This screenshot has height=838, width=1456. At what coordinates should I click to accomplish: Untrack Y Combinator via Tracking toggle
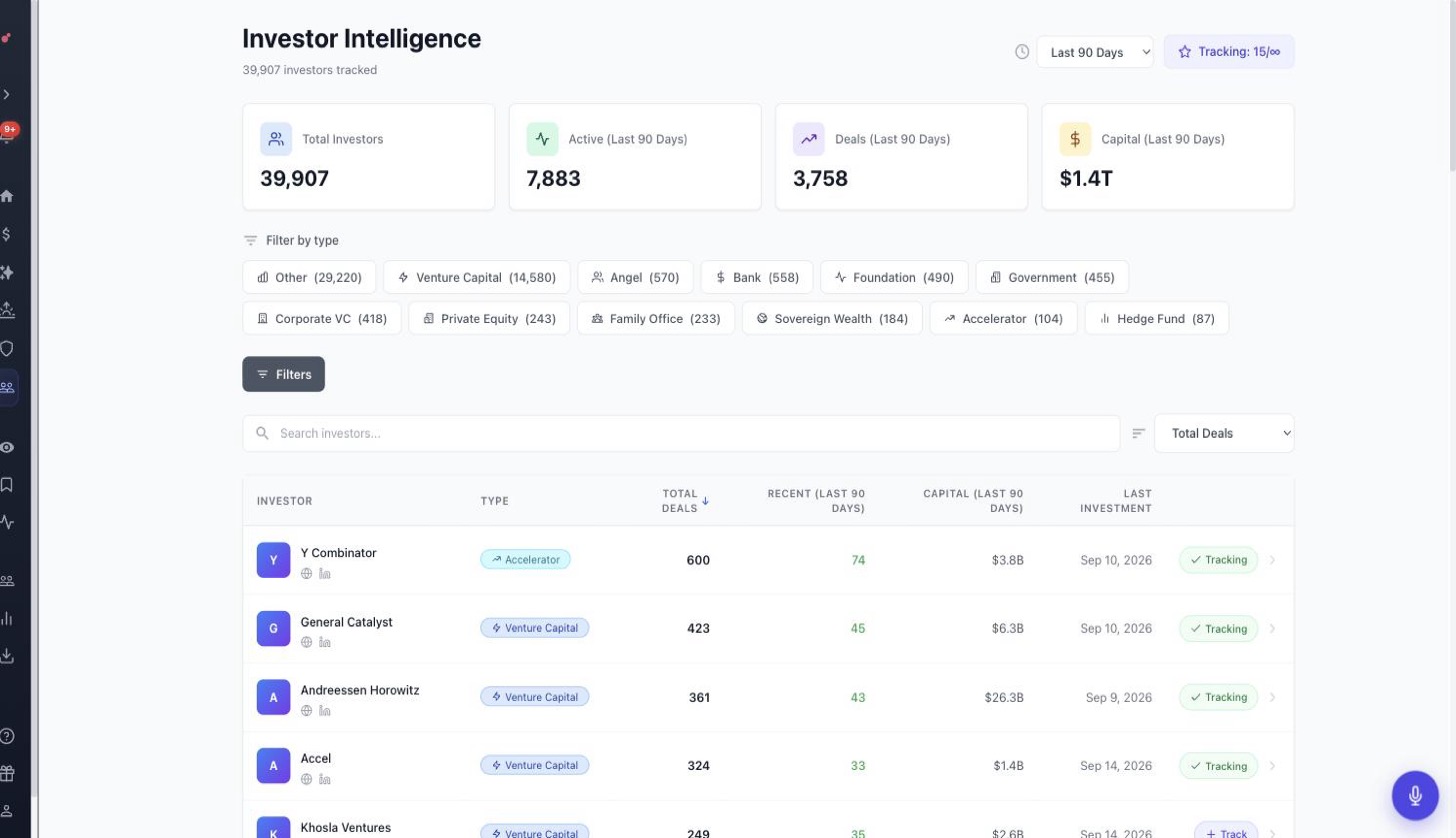point(1218,560)
